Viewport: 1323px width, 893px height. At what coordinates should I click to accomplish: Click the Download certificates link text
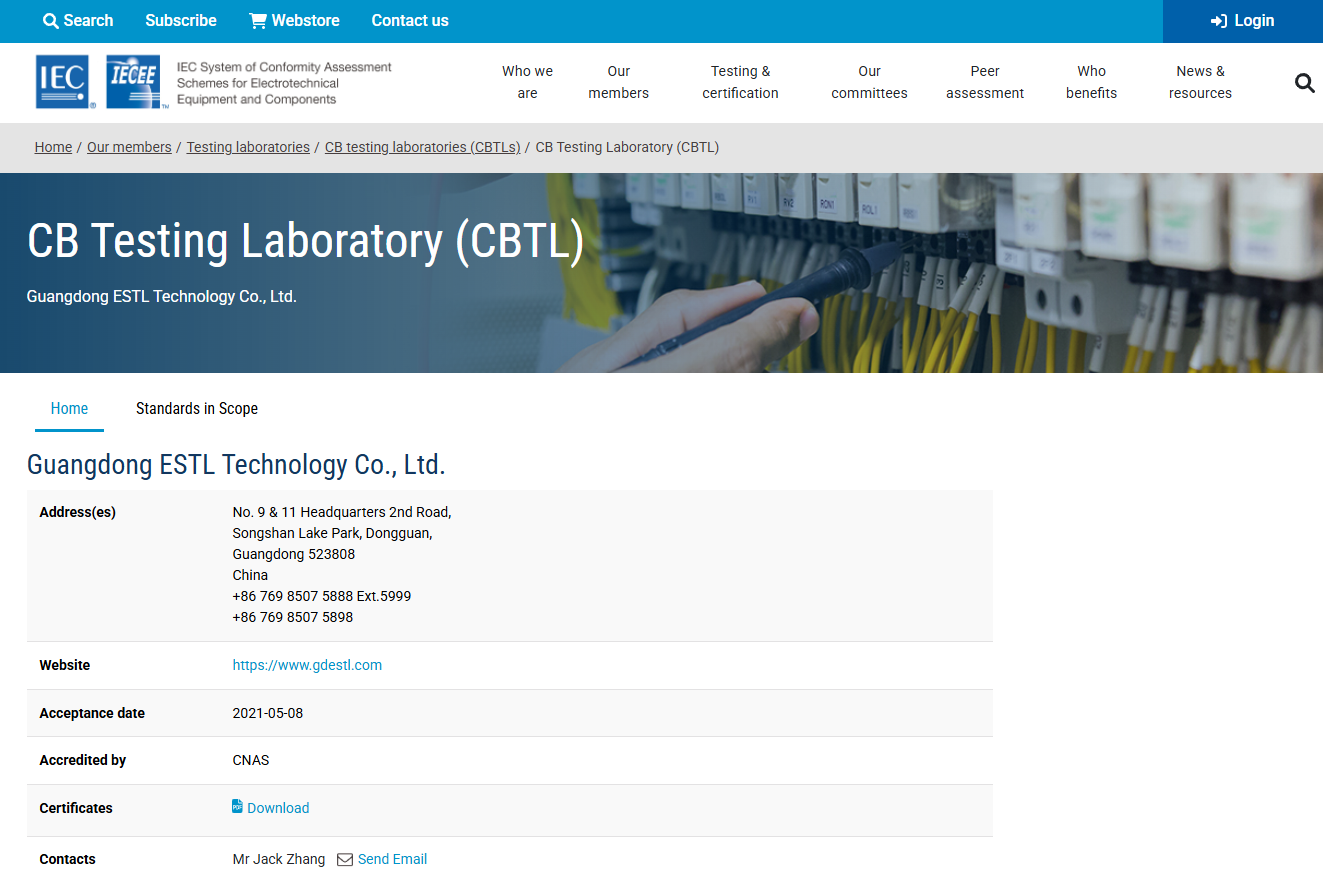click(278, 808)
